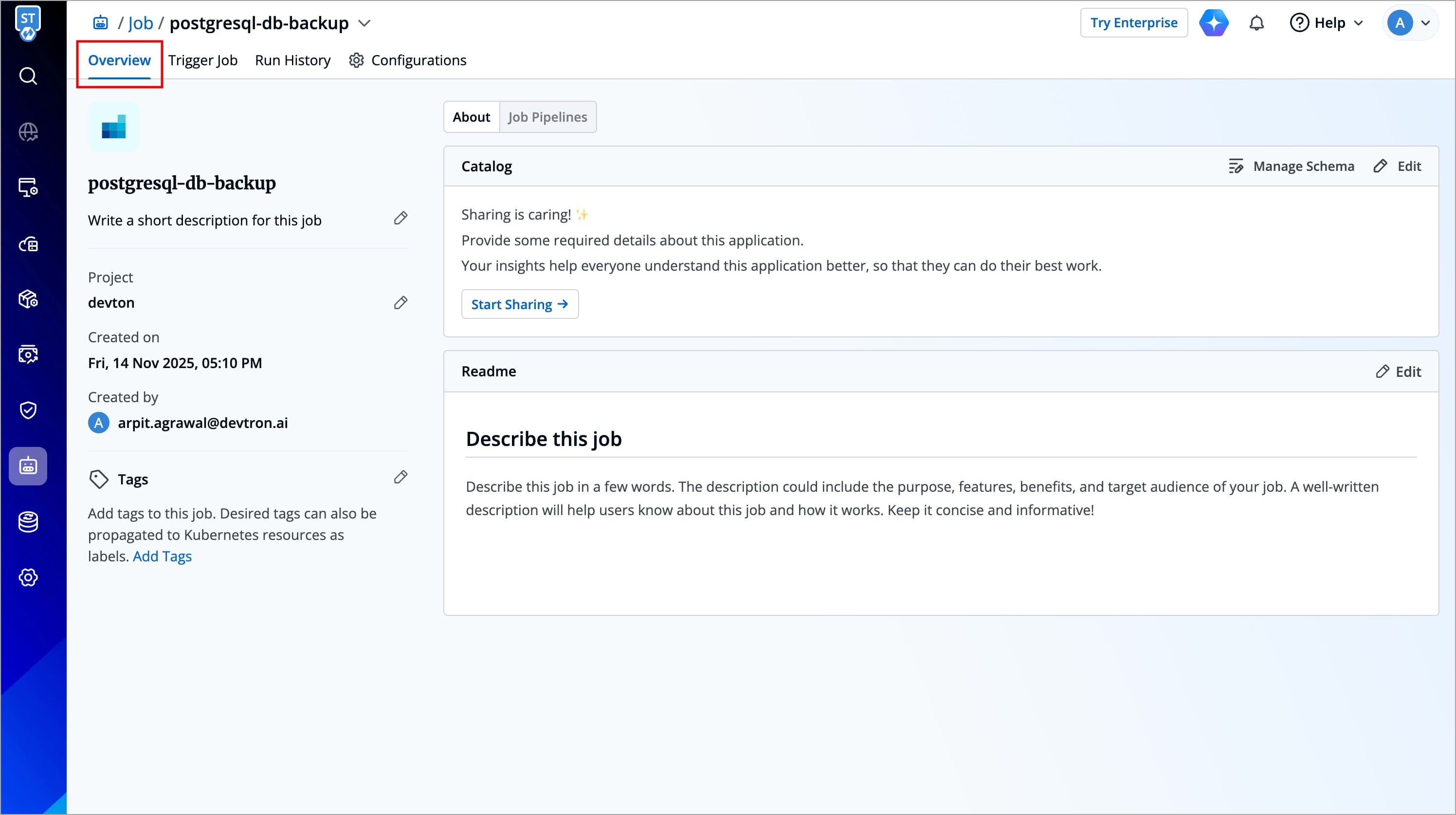Open the Run History tab
1456x815 pixels.
click(x=292, y=60)
